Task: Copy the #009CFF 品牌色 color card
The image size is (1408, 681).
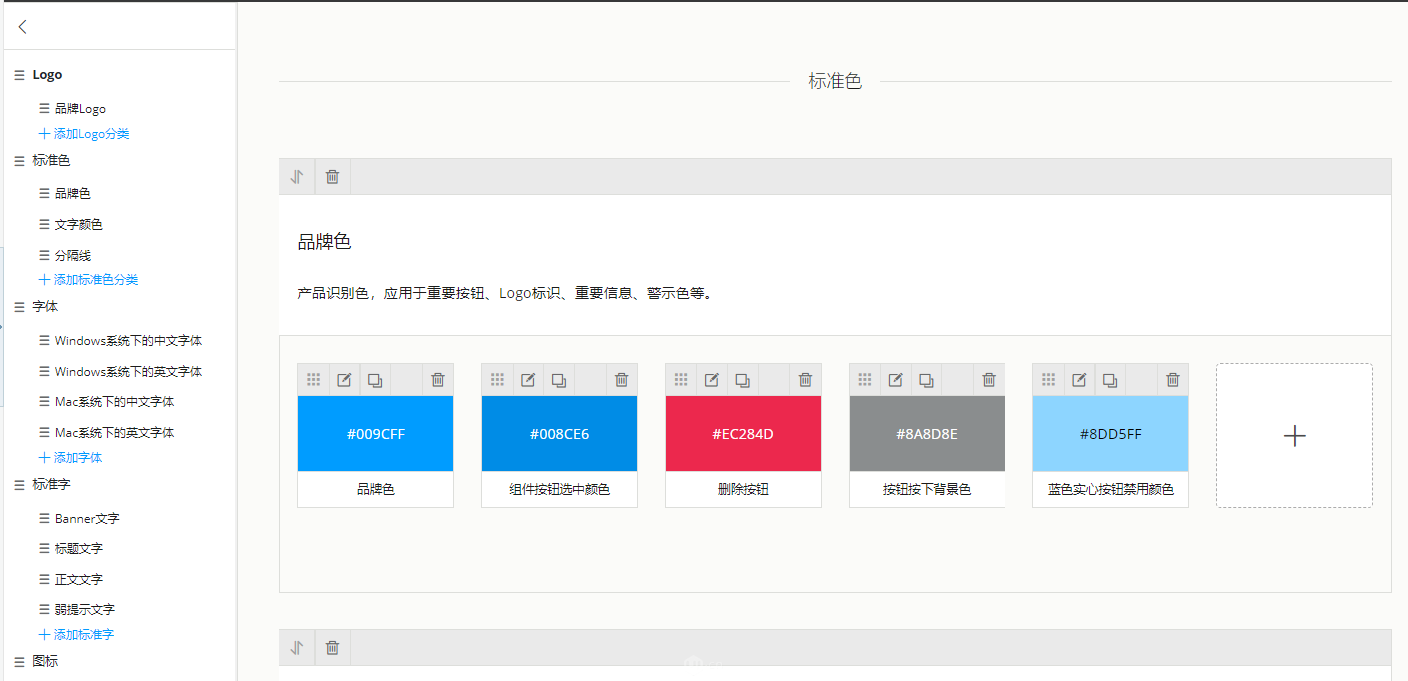Action: pos(375,380)
